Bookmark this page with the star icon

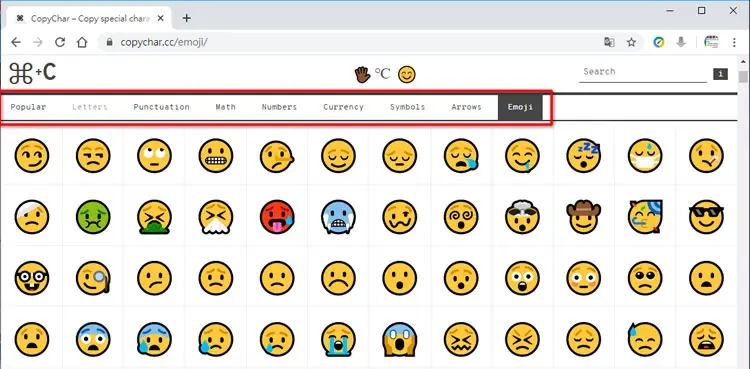(631, 43)
